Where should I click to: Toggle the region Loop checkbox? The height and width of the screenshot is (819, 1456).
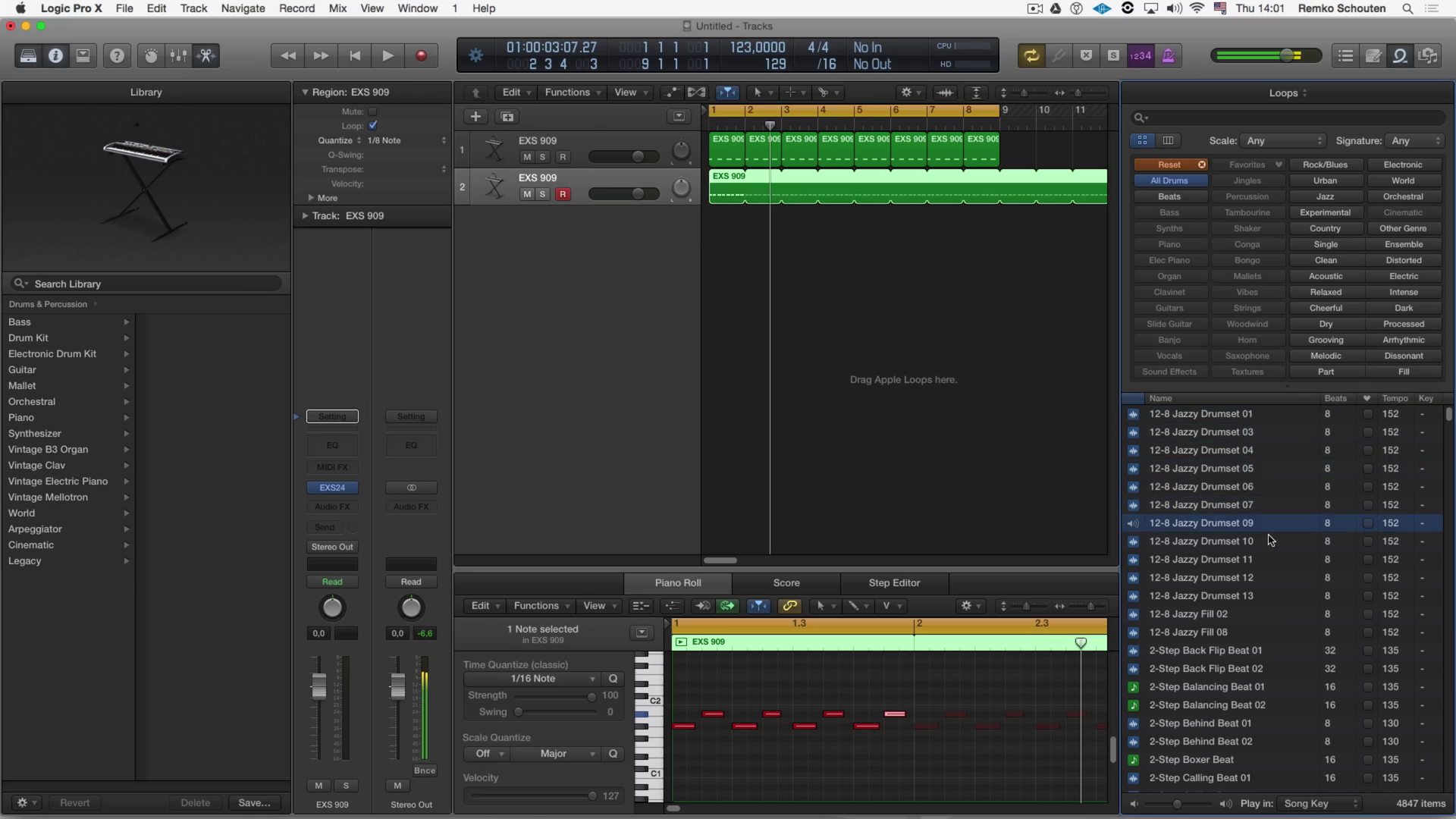(372, 125)
